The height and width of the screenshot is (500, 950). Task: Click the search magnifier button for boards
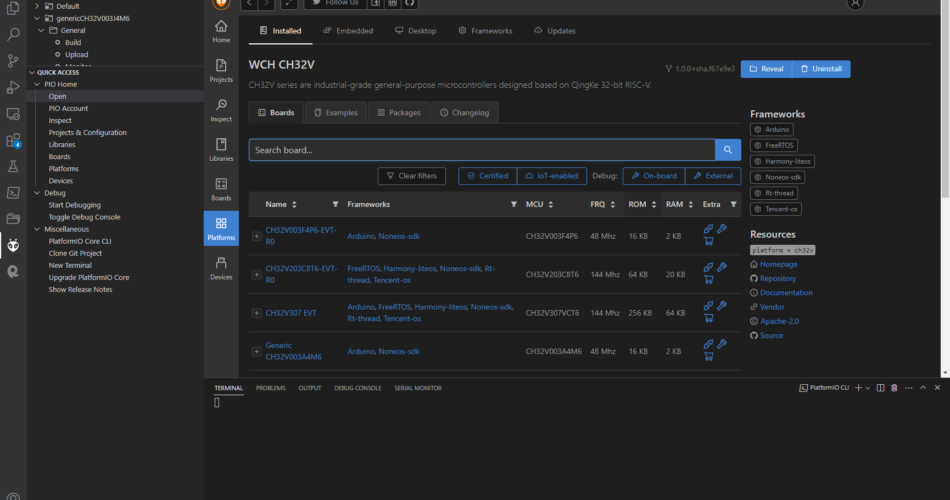[728, 150]
